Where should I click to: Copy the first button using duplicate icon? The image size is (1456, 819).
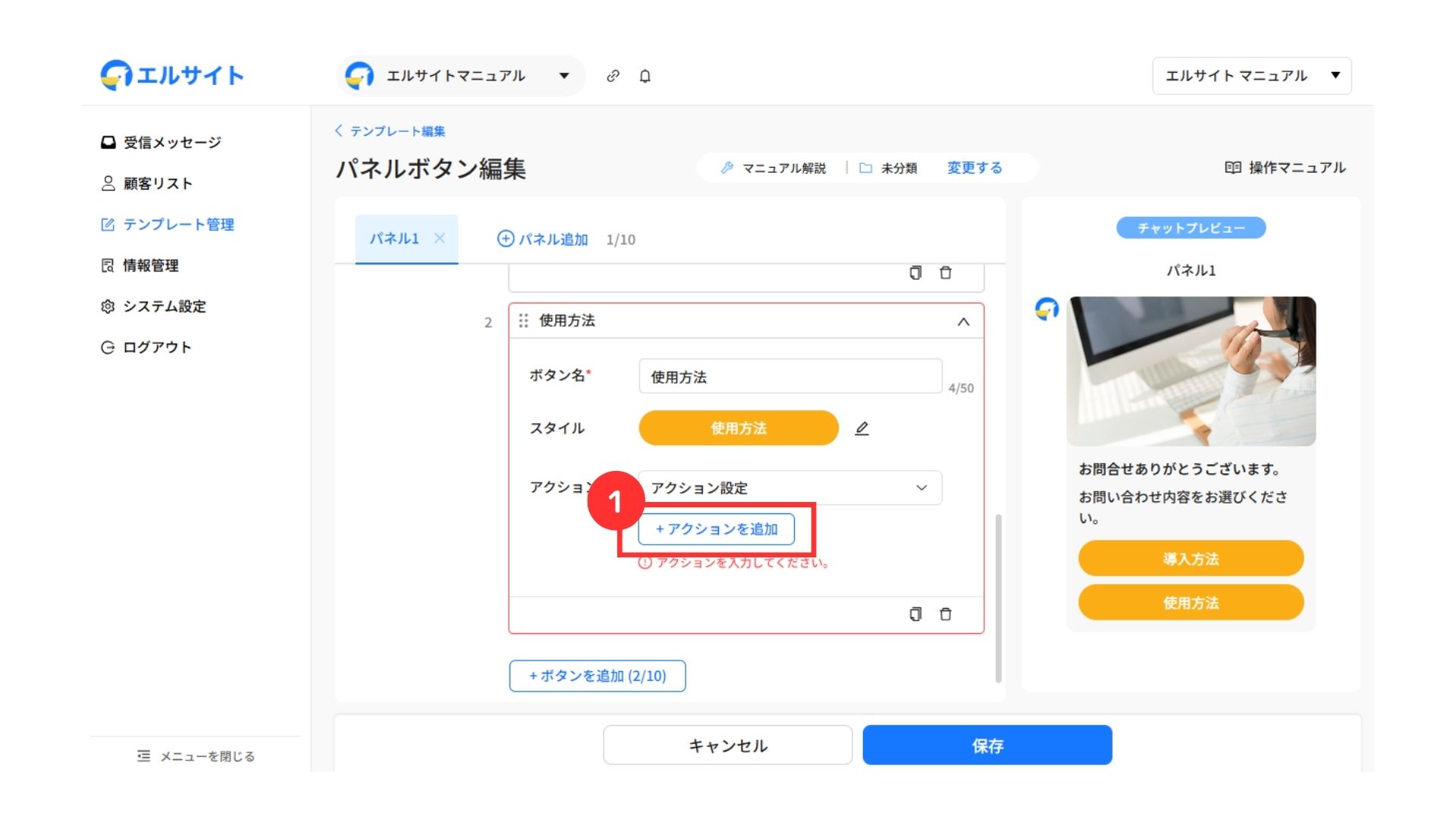pyautogui.click(x=915, y=273)
